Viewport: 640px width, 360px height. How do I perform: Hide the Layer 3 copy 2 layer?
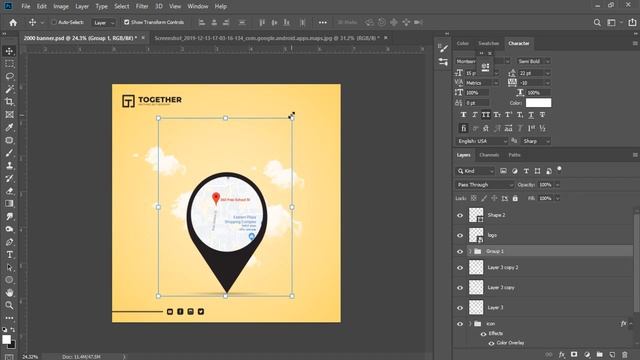point(460,268)
